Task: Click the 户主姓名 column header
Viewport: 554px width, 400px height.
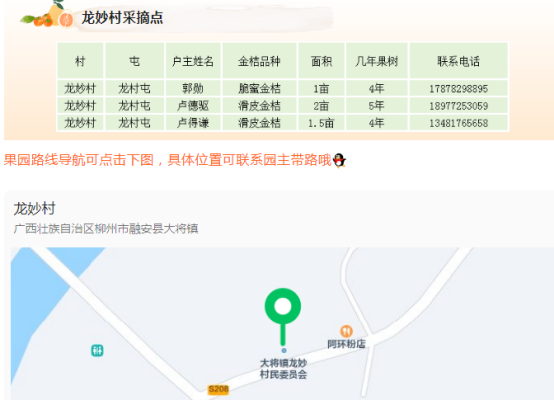Action: pos(193,61)
